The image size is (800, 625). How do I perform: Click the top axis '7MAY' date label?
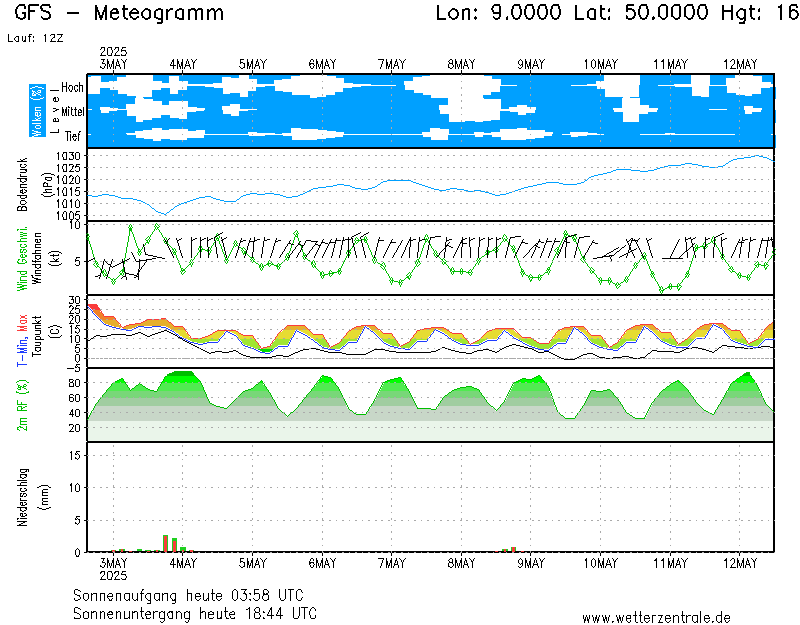point(392,65)
